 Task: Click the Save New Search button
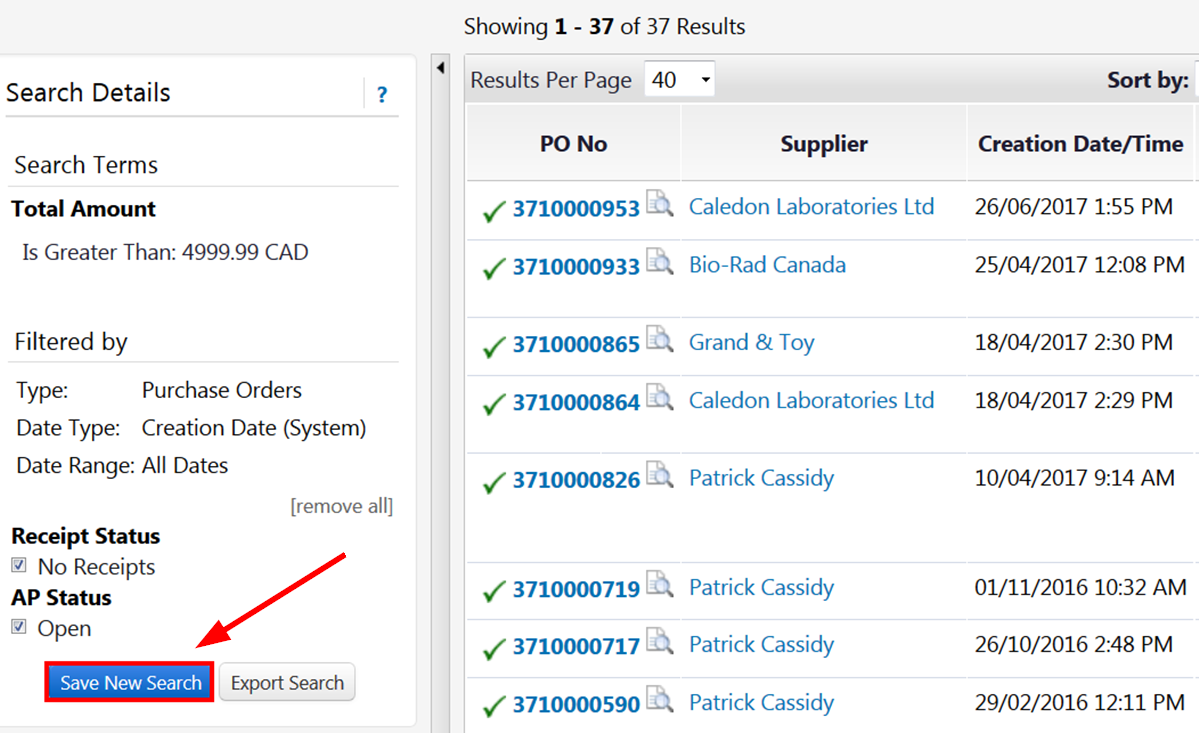130,683
